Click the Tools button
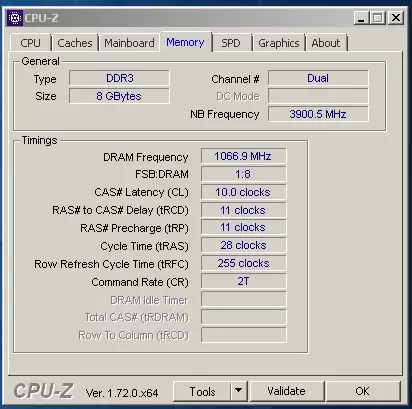412x409 pixels. point(202,391)
